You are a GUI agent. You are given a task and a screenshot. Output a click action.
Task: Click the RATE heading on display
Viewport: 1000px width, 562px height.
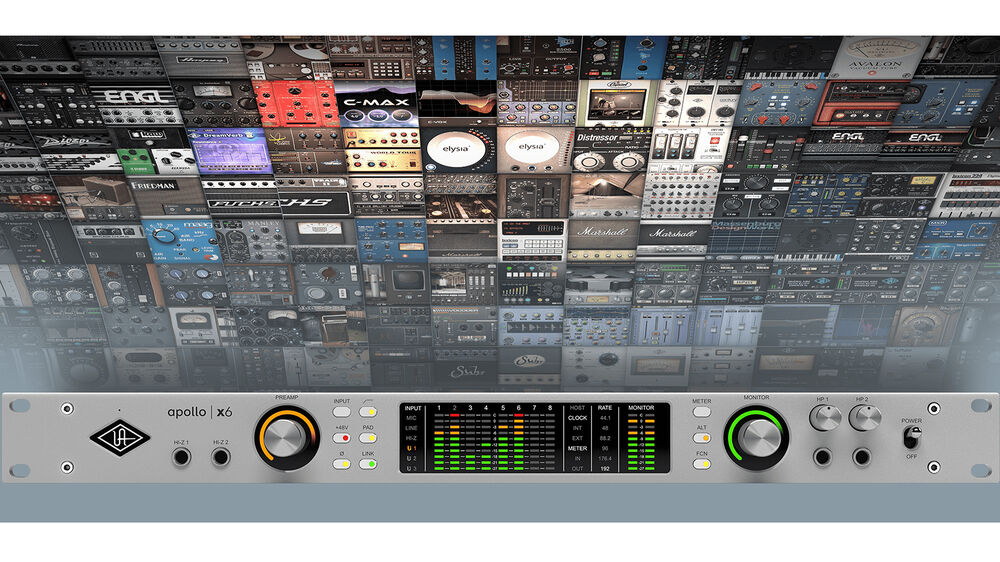[x=605, y=408]
